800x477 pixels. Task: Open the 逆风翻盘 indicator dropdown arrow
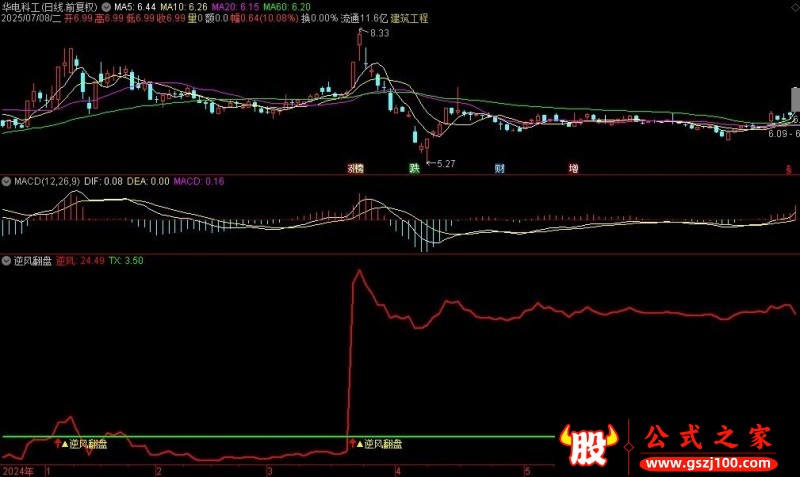click(6, 261)
